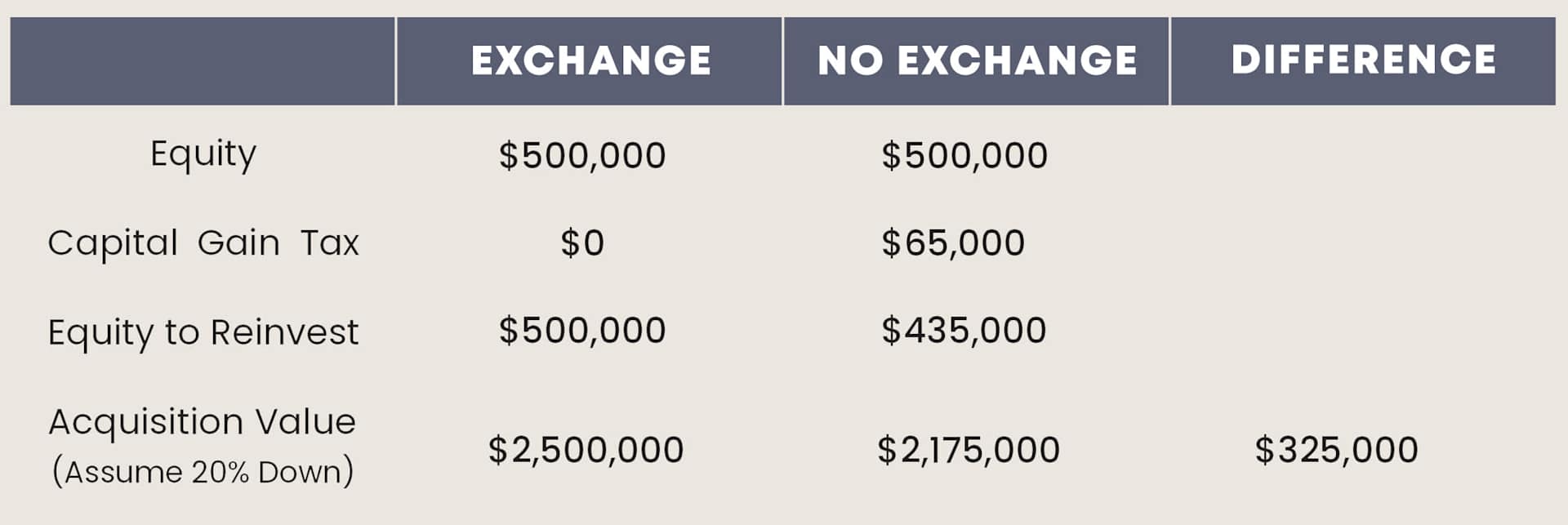
Task: Click the $2,500,000 acquisition value cell
Action: click(x=586, y=450)
